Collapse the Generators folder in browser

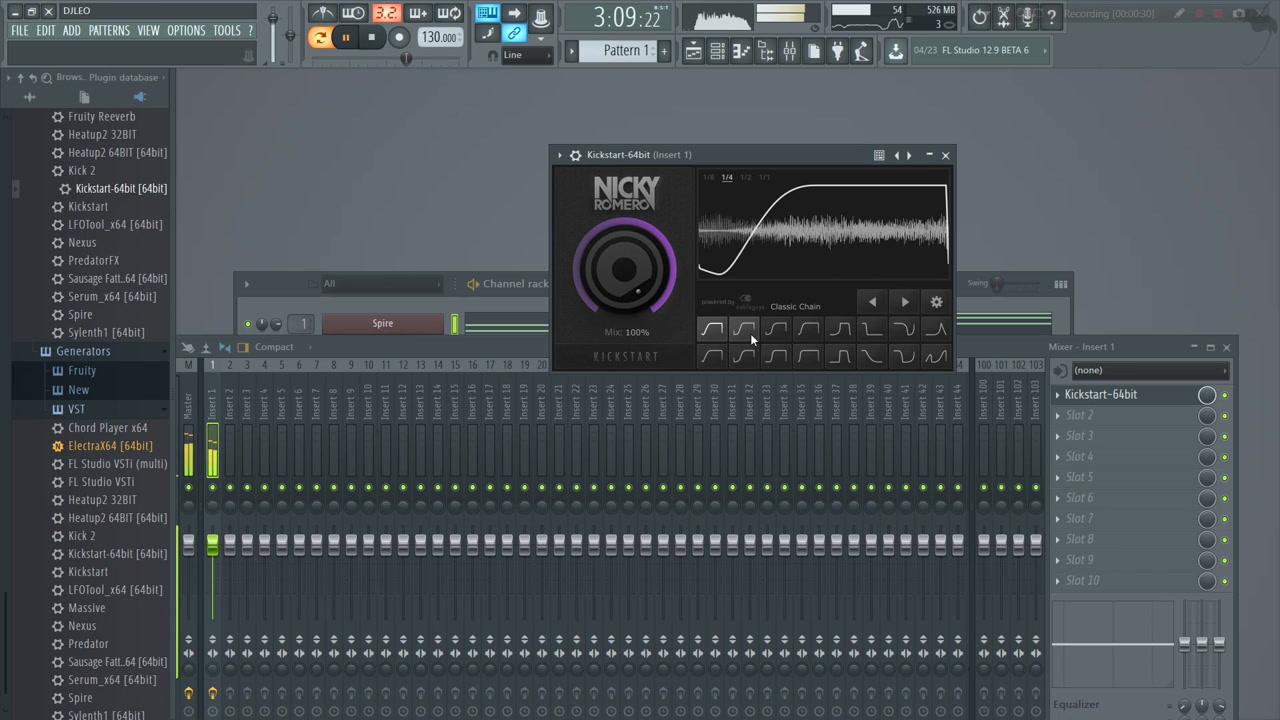83,352
